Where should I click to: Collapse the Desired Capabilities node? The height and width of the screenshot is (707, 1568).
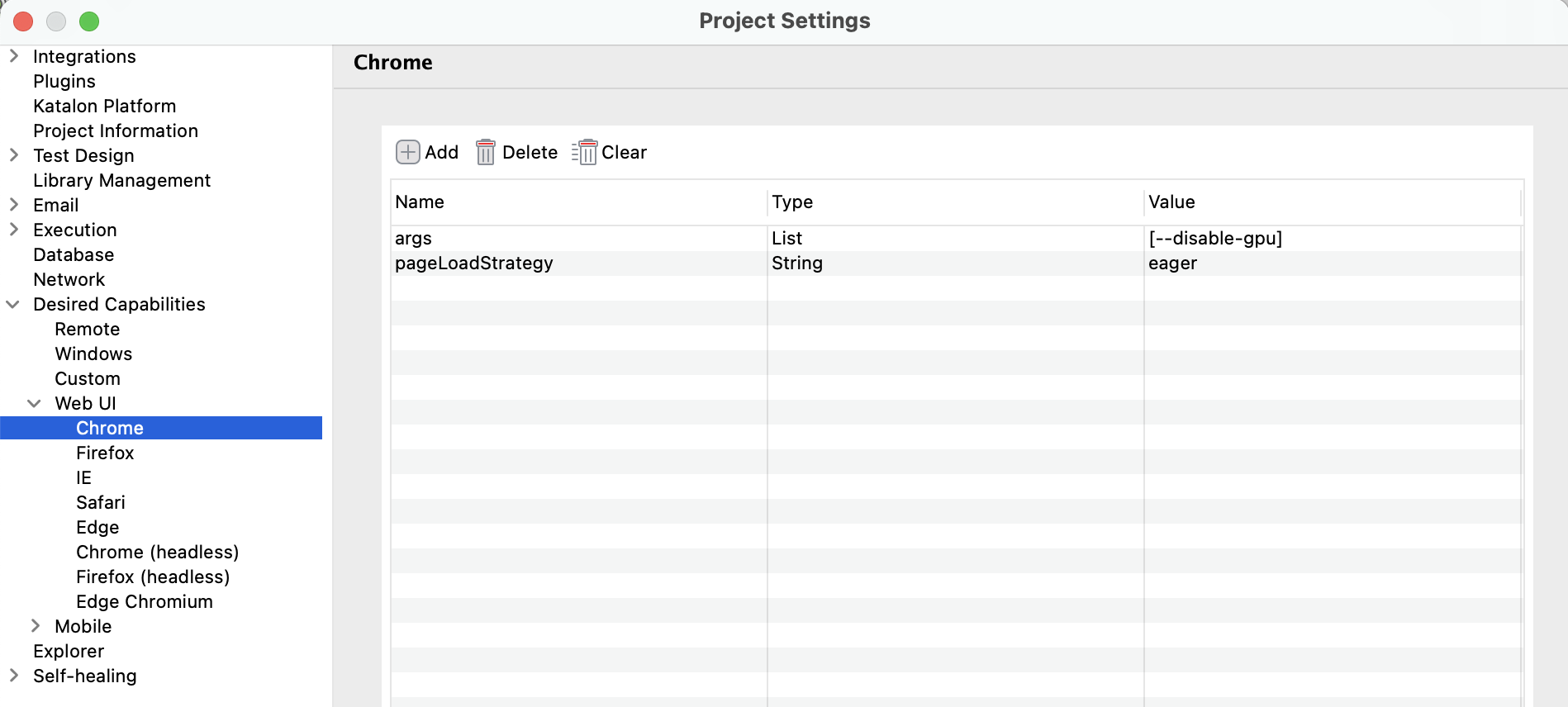[x=13, y=304]
